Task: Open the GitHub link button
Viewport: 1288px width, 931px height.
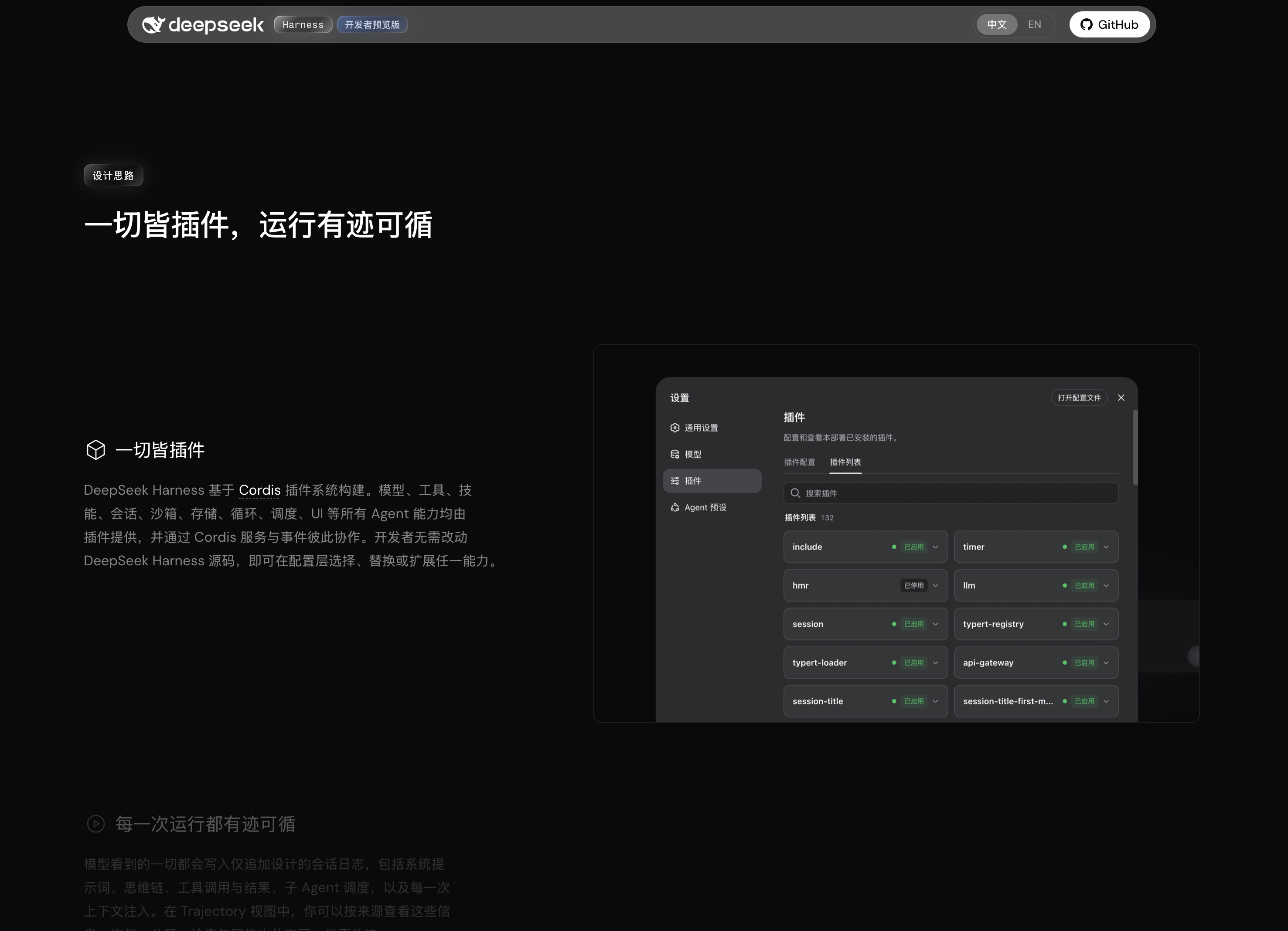Action: [x=1109, y=24]
